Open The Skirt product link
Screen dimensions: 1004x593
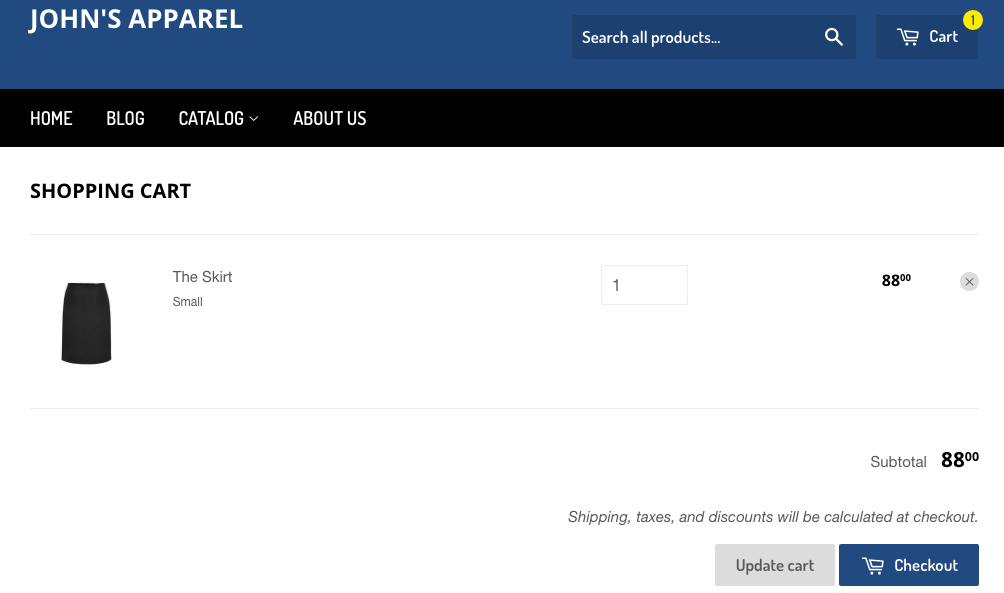[202, 277]
